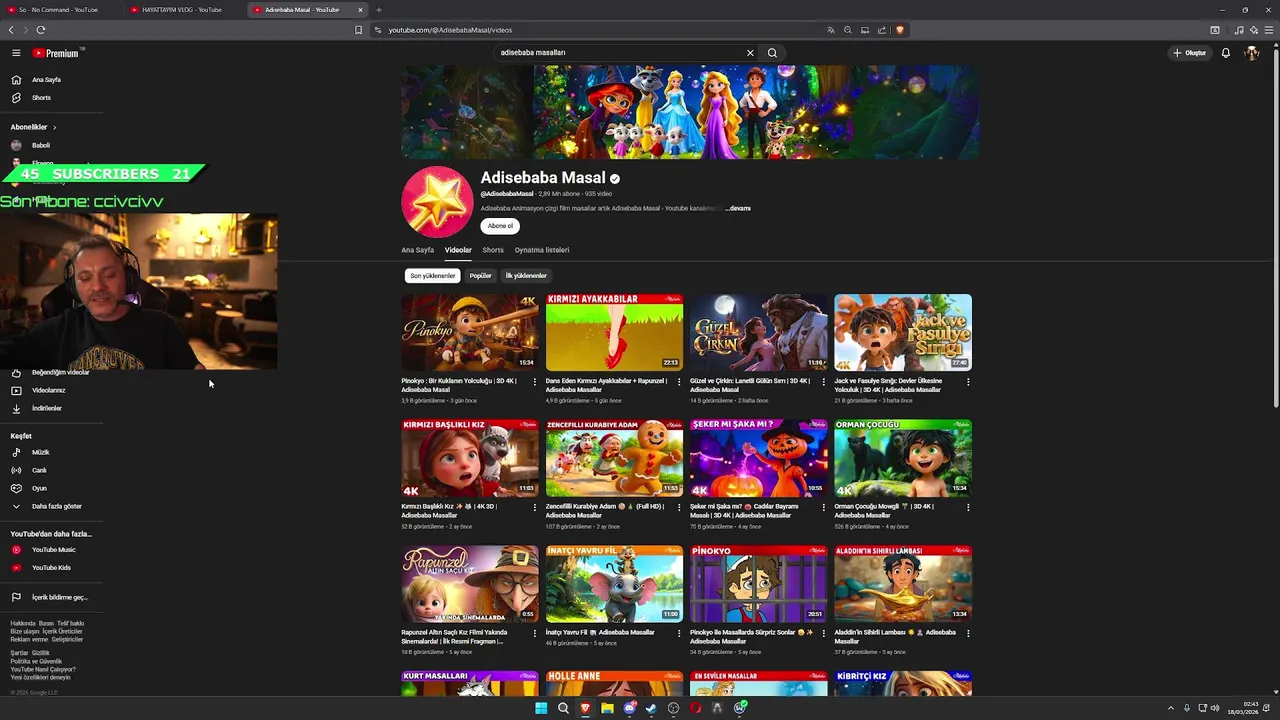Open Brave playlist music icon
Screen dimensions: 1280x720
tap(1240, 30)
